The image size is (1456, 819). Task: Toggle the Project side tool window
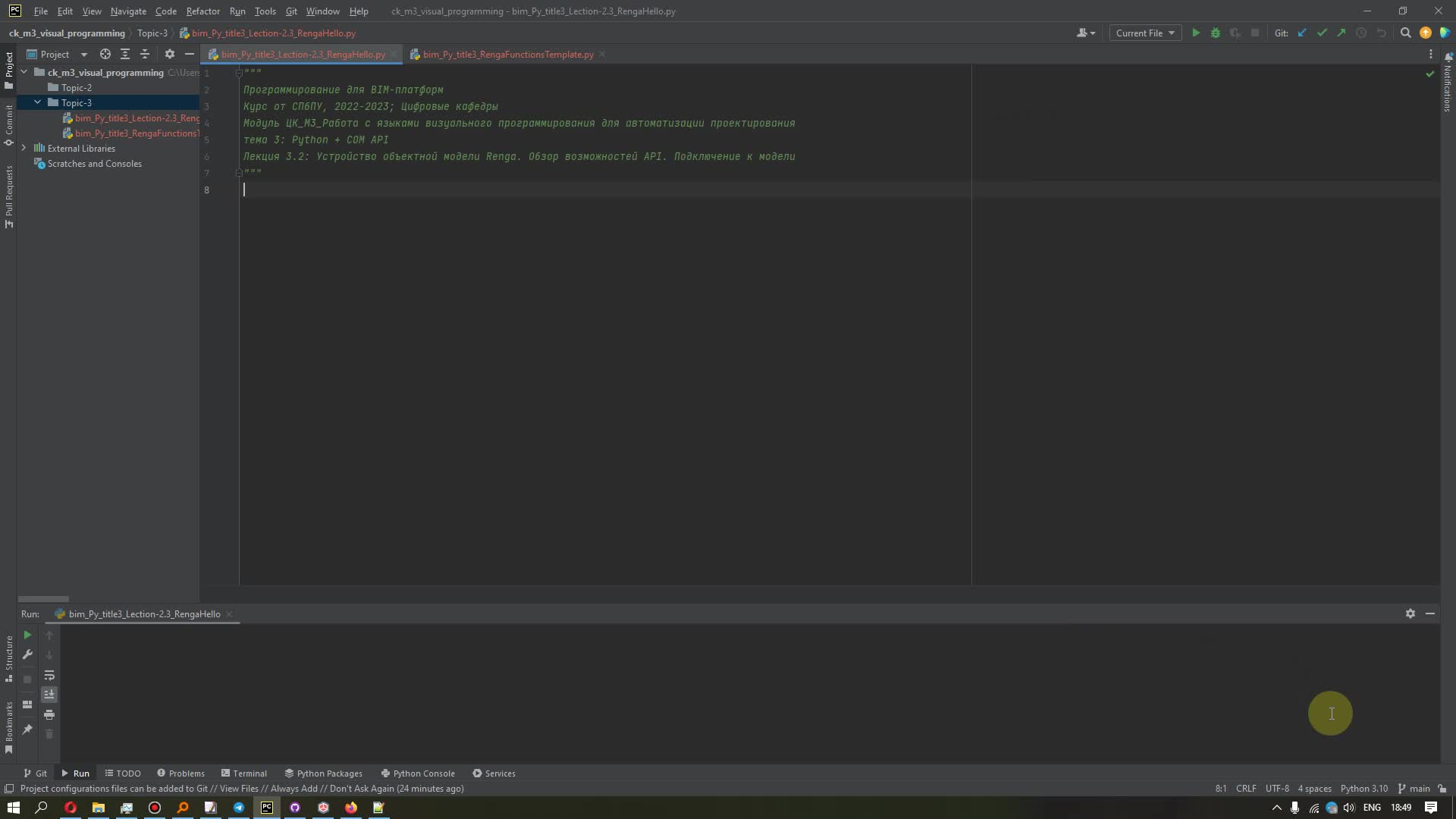pos(8,70)
